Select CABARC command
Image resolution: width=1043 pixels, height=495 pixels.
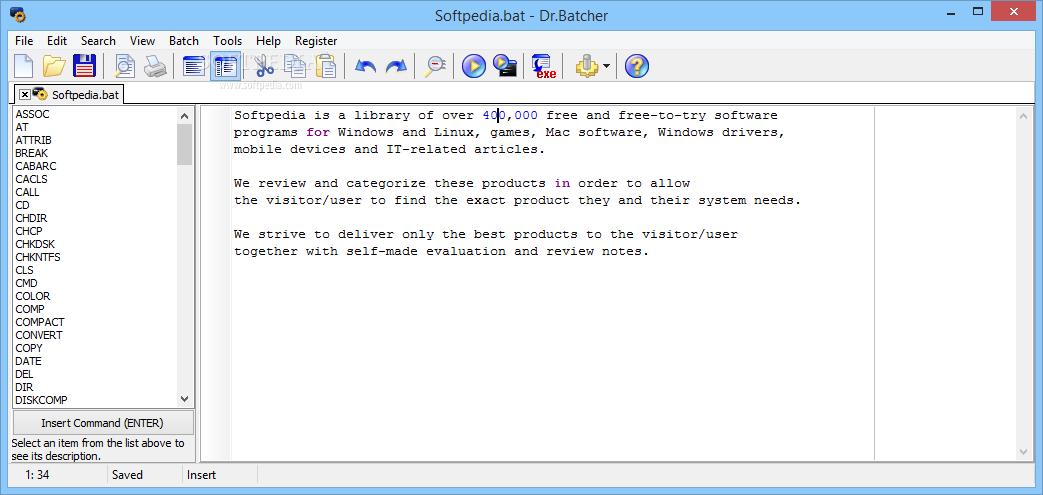94,166
